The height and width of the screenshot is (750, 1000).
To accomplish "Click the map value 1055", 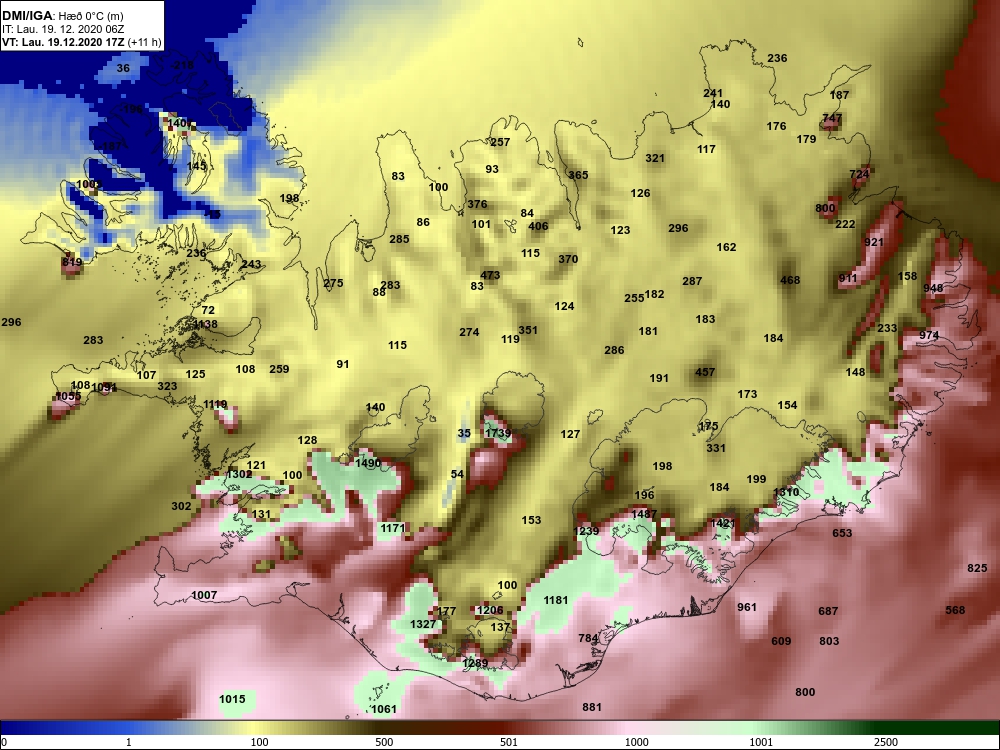I will (68, 396).
